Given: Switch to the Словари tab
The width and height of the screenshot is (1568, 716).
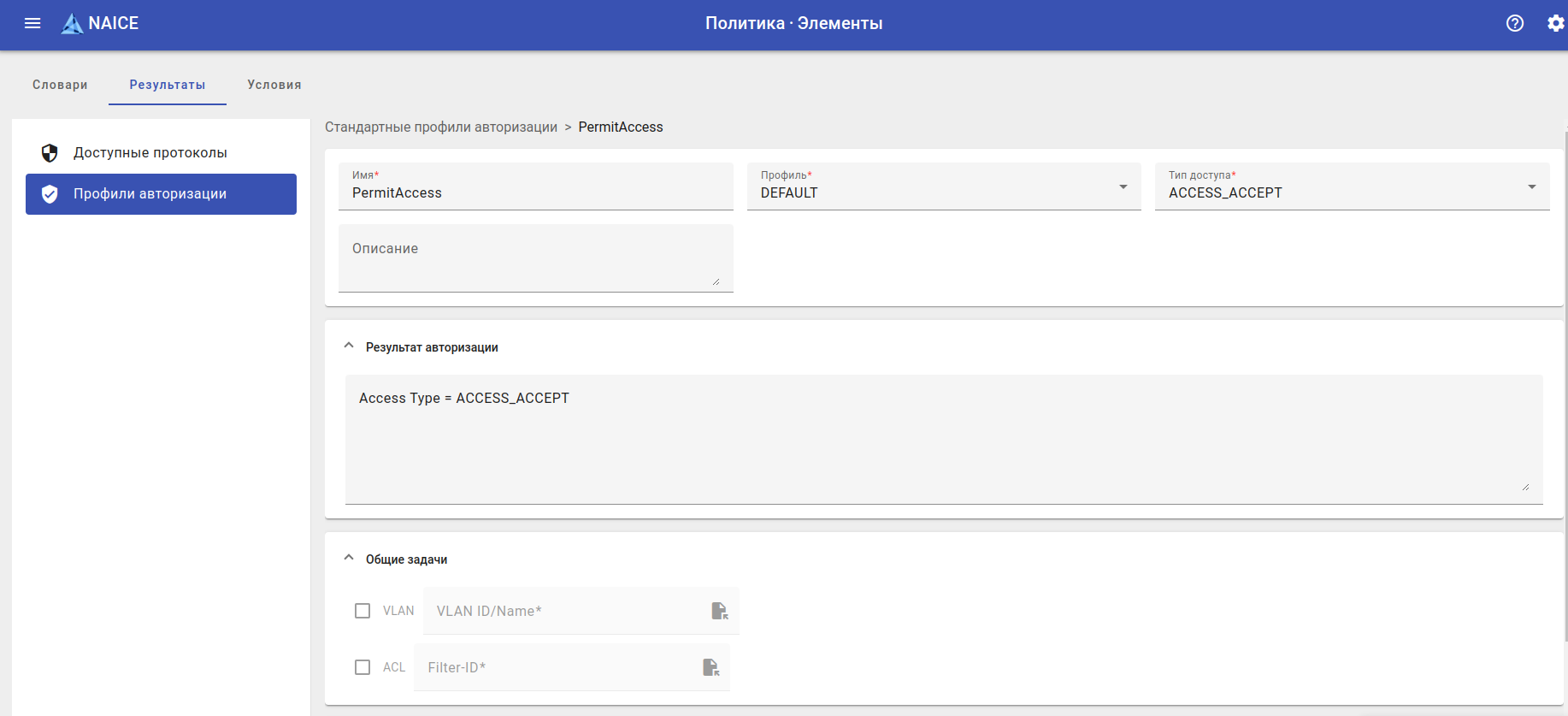Looking at the screenshot, I should 60,85.
